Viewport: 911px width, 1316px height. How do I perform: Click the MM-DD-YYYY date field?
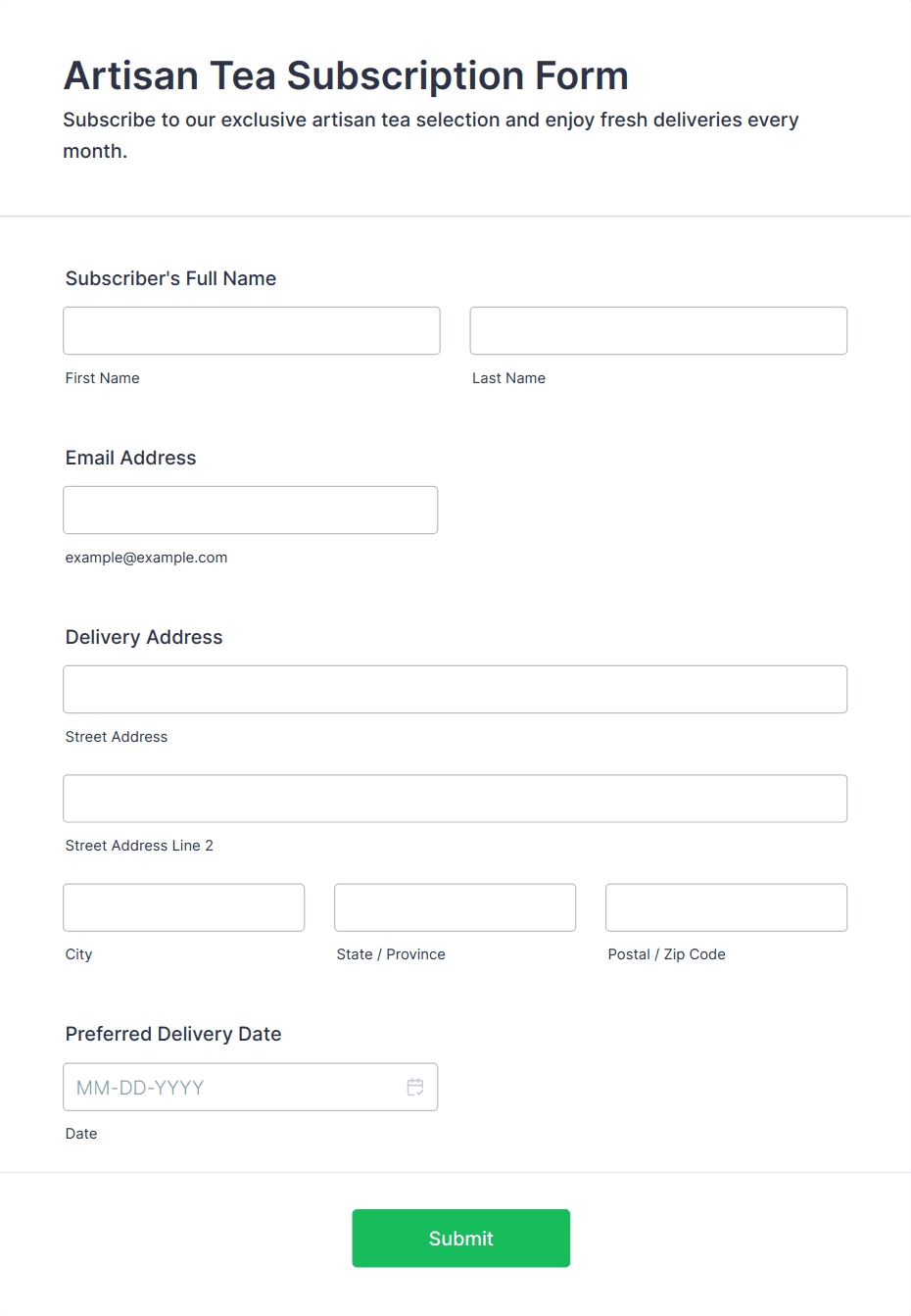point(251,1087)
